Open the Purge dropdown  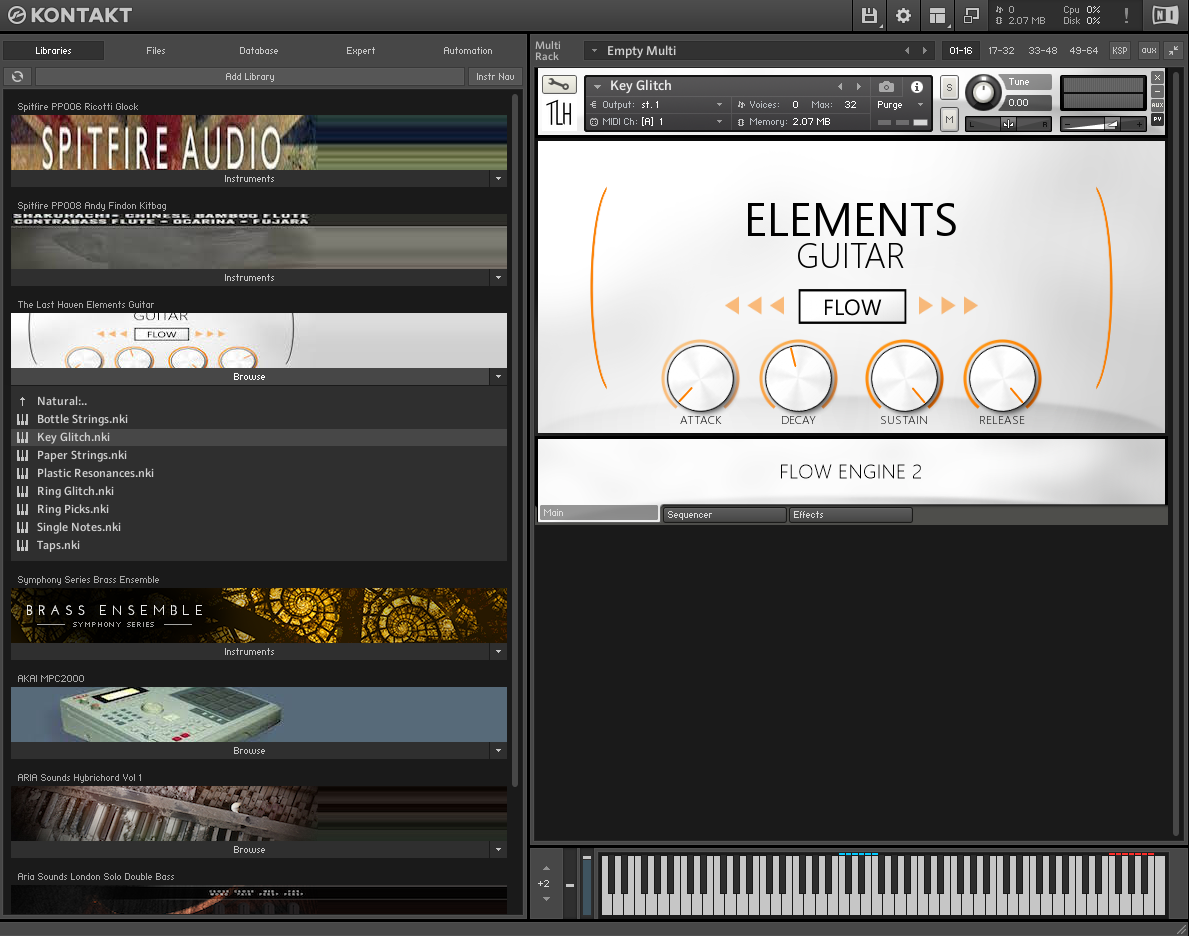(x=920, y=105)
